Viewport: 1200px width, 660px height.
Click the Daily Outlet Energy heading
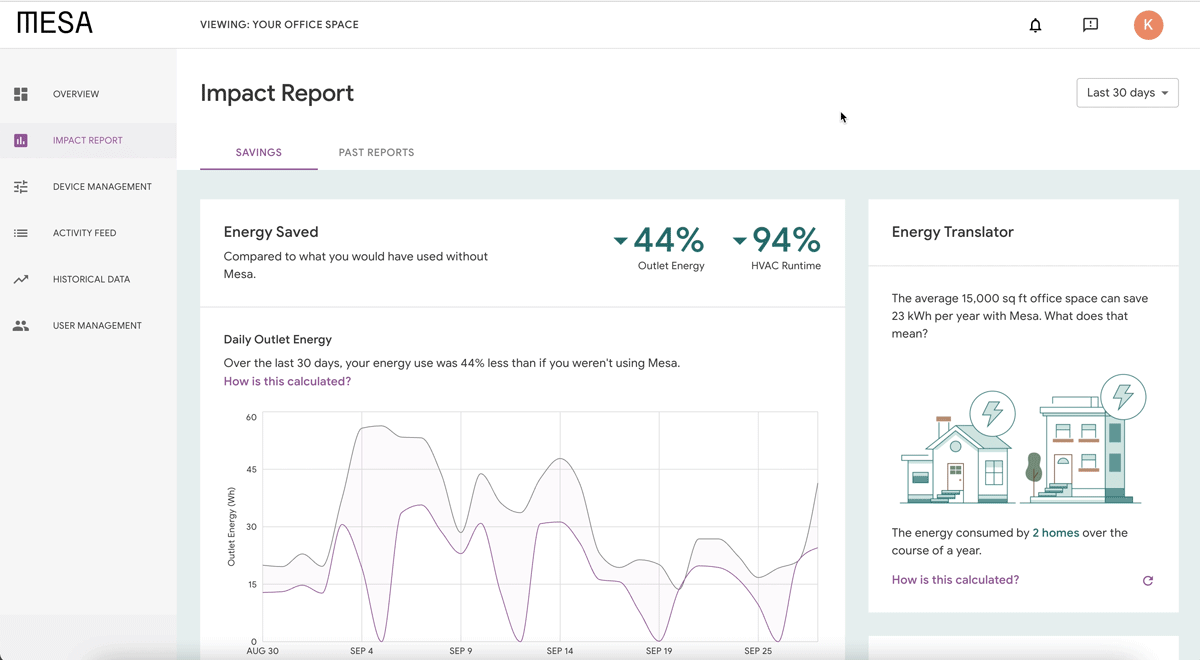(x=278, y=340)
